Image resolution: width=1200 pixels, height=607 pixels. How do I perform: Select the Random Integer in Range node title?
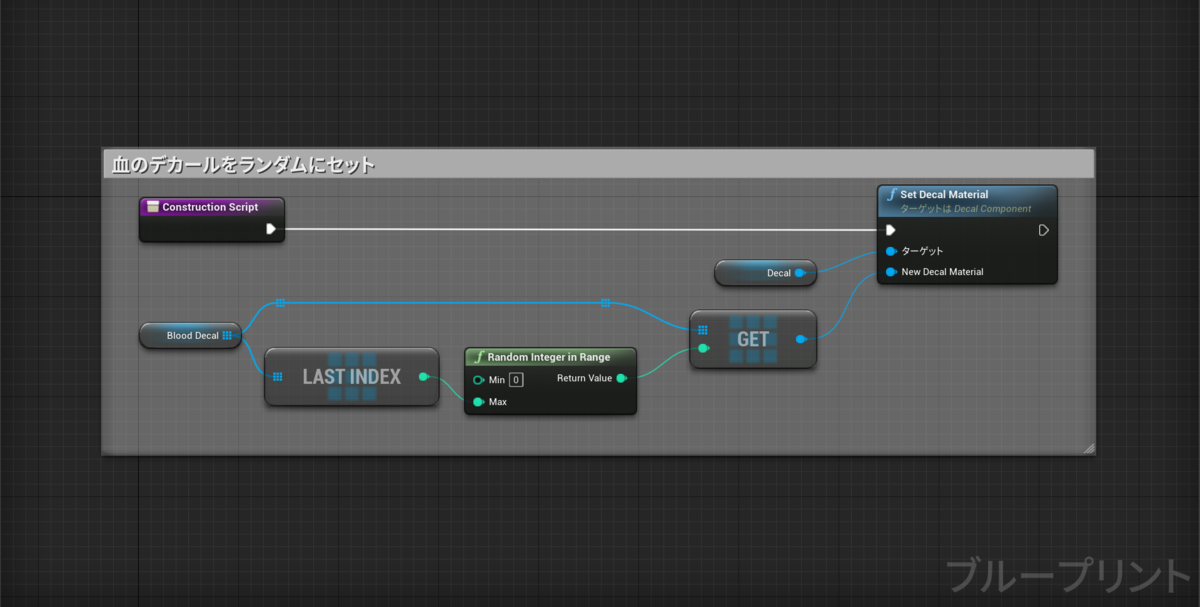coord(549,357)
